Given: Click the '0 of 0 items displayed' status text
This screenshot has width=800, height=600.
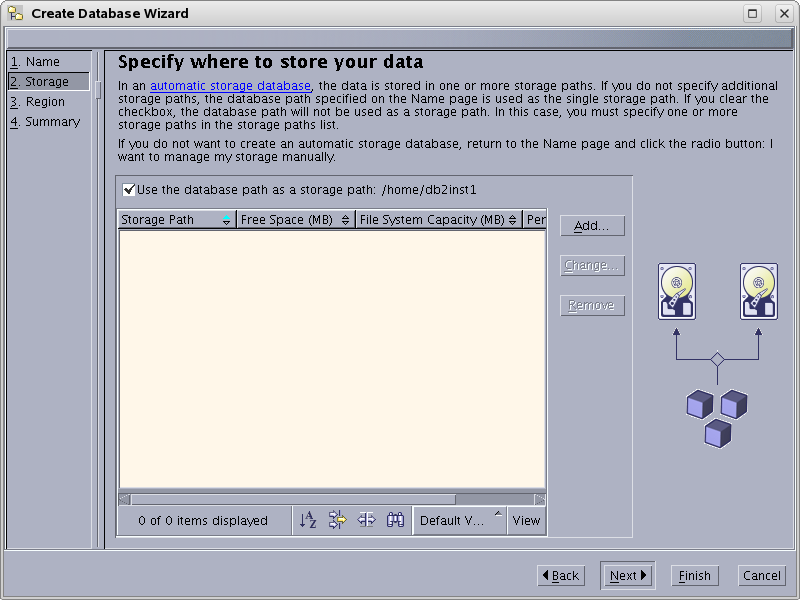Looking at the screenshot, I should 203,520.
